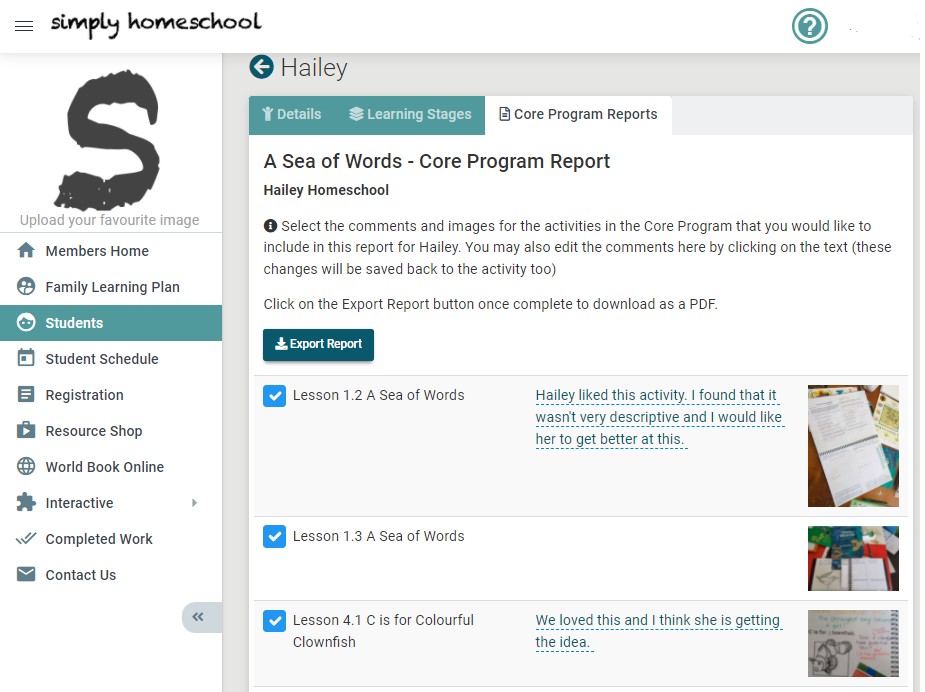Click Upload your favourite image area

(x=110, y=220)
